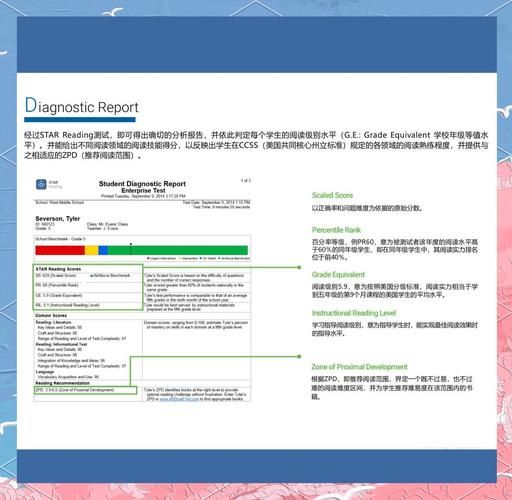
Task: Click the 'Test Date' line in report
Action: tap(216, 202)
